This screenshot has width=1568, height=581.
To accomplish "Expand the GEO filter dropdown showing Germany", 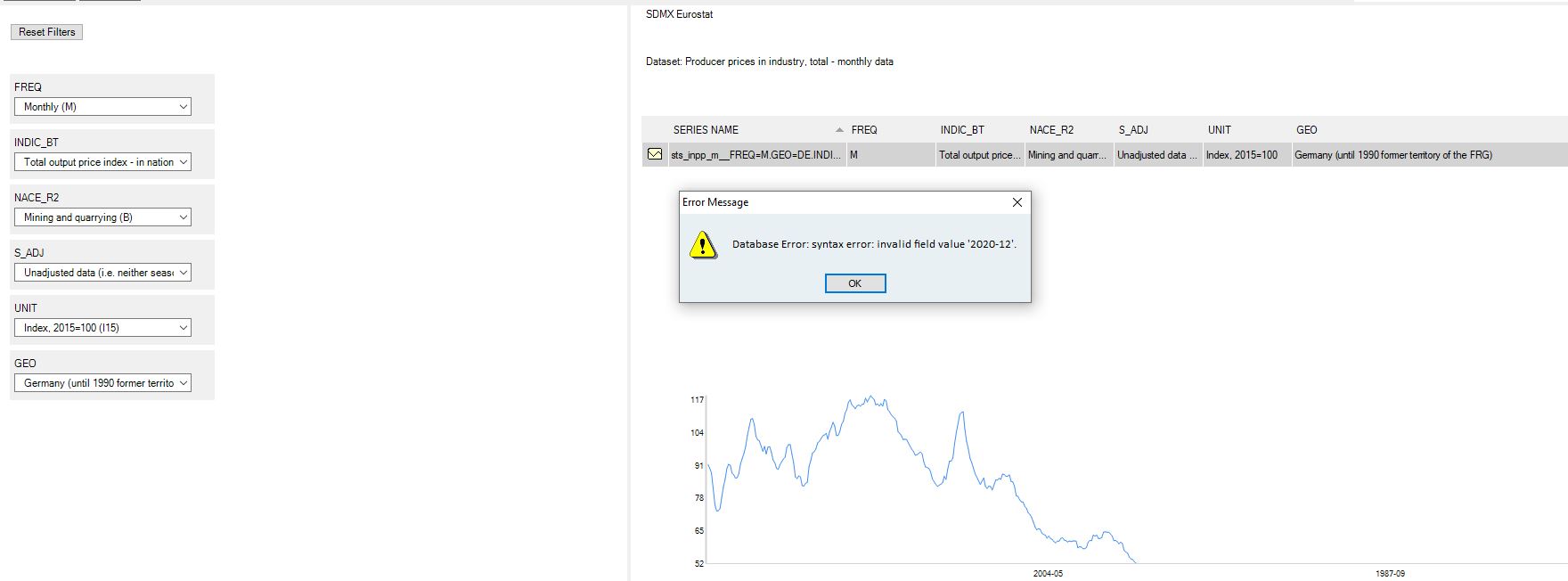I will [x=102, y=383].
